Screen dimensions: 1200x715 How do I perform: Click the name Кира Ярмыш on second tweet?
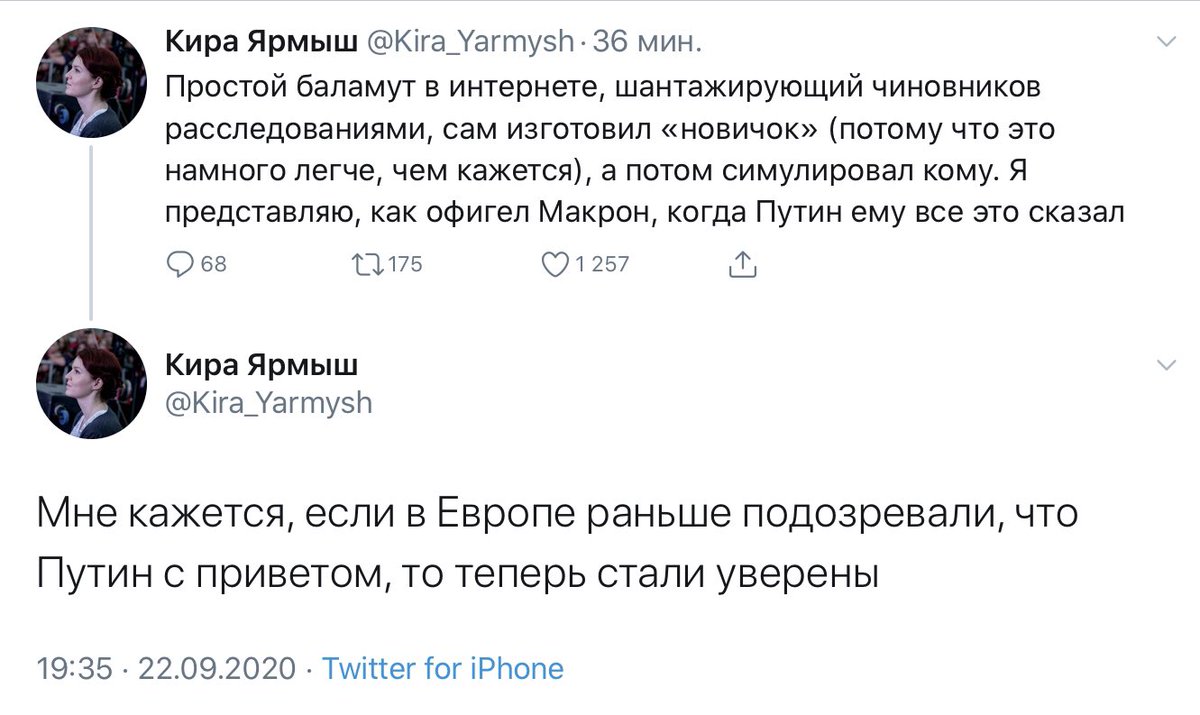coord(259,364)
